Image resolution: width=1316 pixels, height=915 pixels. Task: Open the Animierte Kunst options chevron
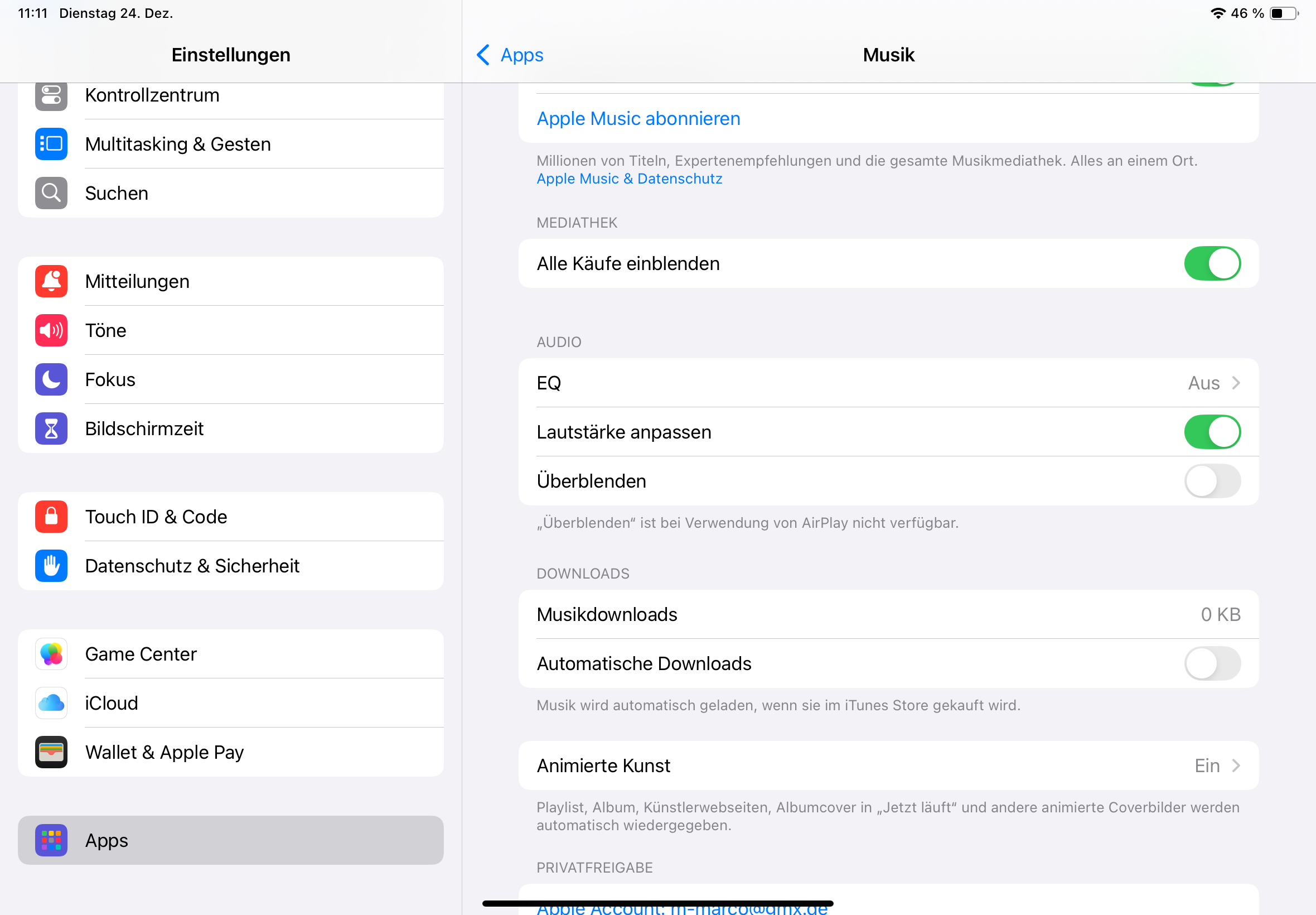click(1235, 766)
